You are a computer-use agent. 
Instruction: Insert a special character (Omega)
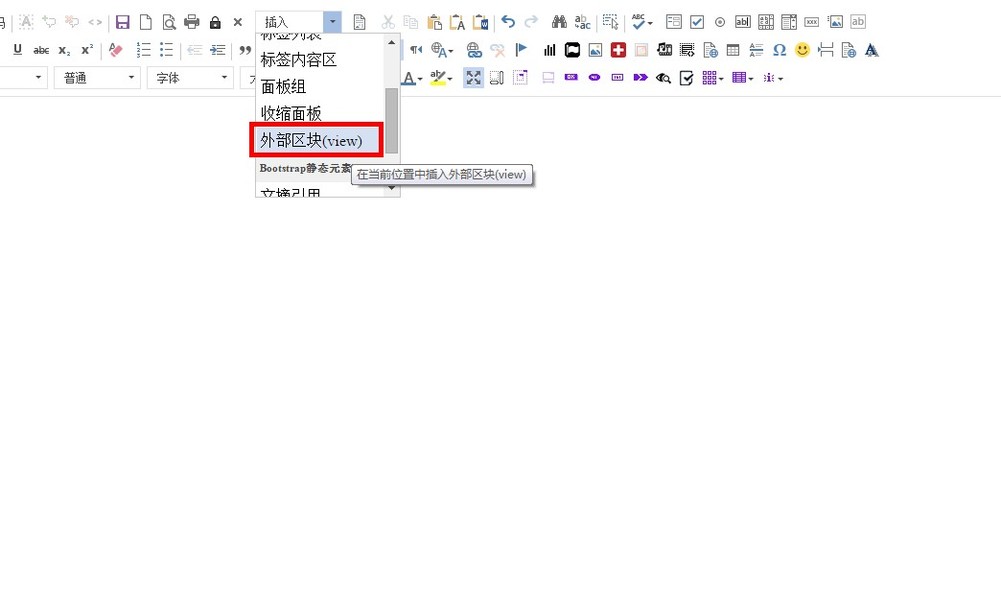click(x=779, y=50)
